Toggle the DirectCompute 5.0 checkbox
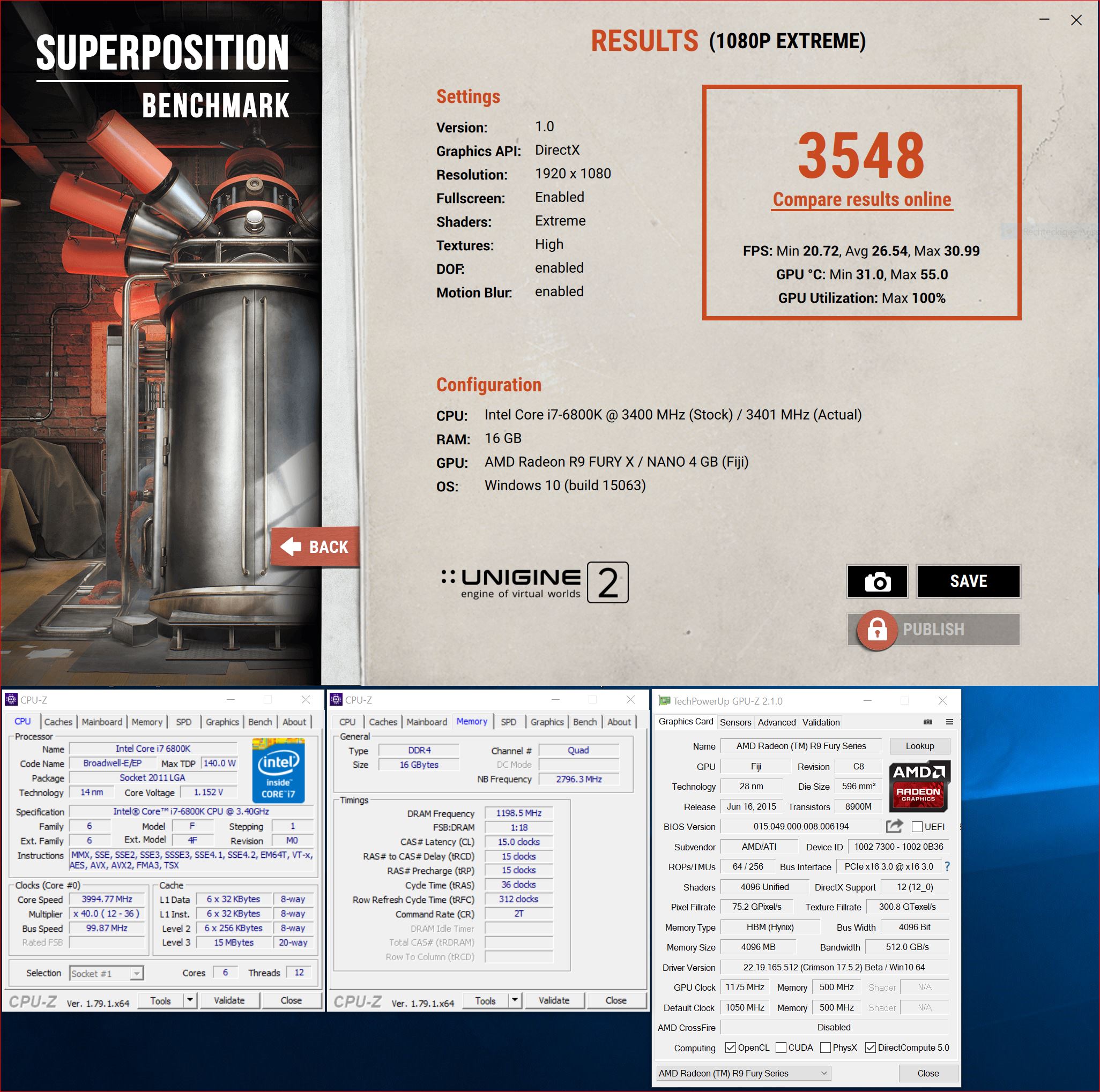The width and height of the screenshot is (1100, 1092). (x=870, y=1047)
